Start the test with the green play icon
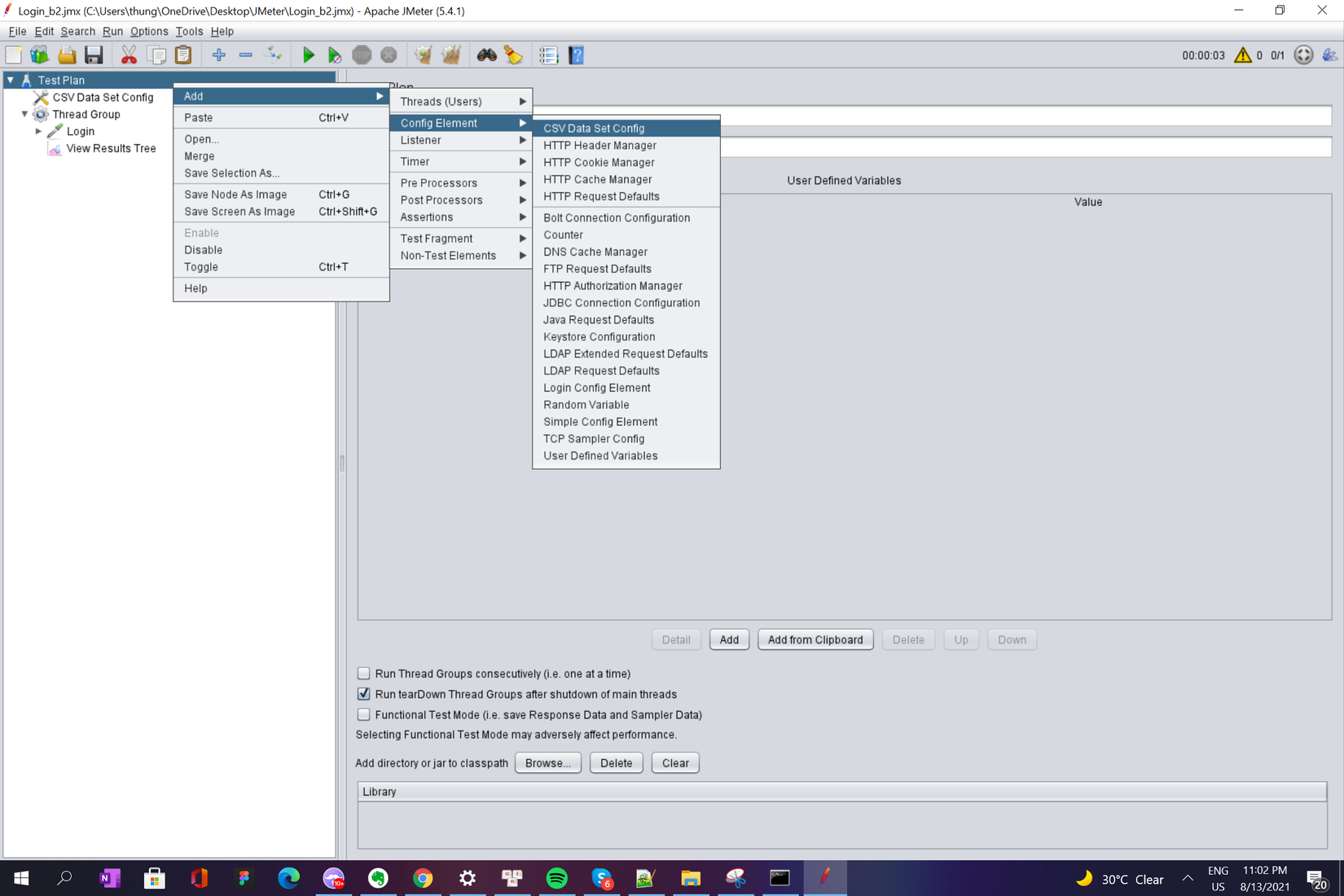 308,55
